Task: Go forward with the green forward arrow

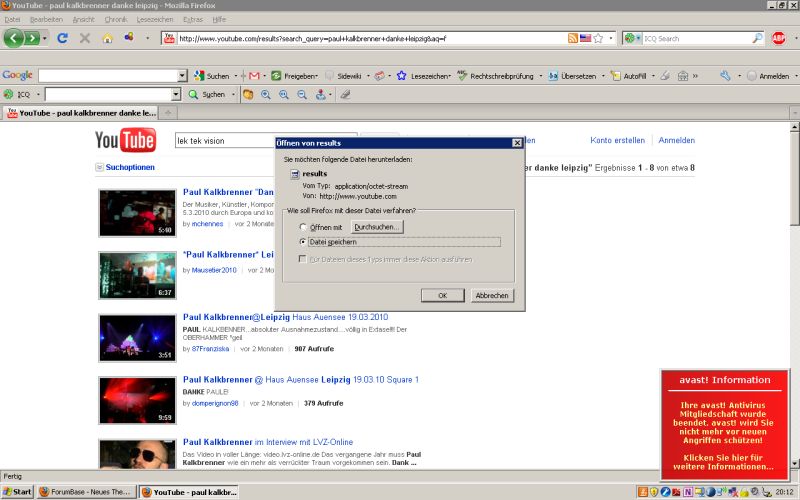Action: tap(32, 38)
